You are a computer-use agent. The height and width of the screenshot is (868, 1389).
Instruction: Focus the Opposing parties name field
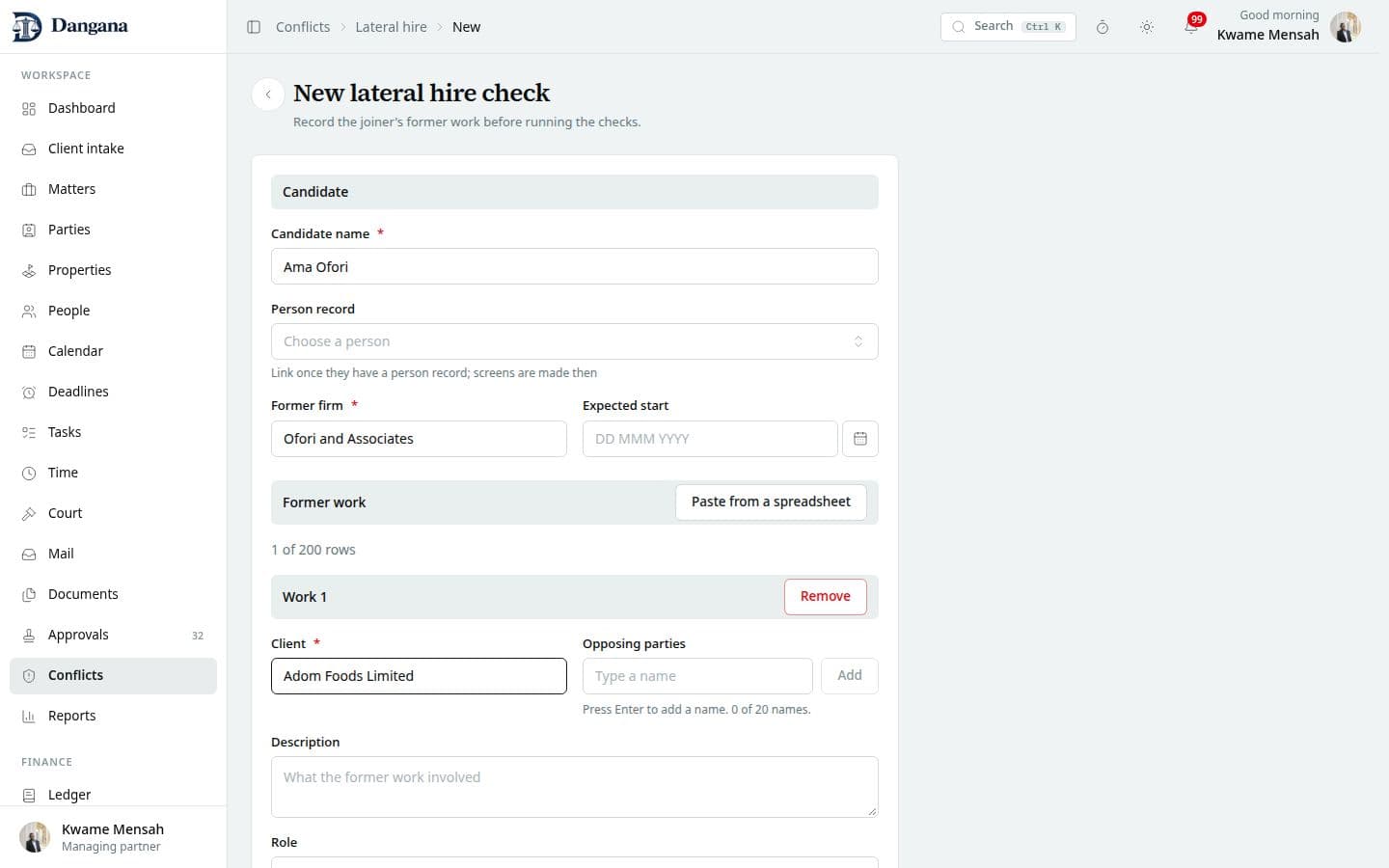tap(697, 676)
